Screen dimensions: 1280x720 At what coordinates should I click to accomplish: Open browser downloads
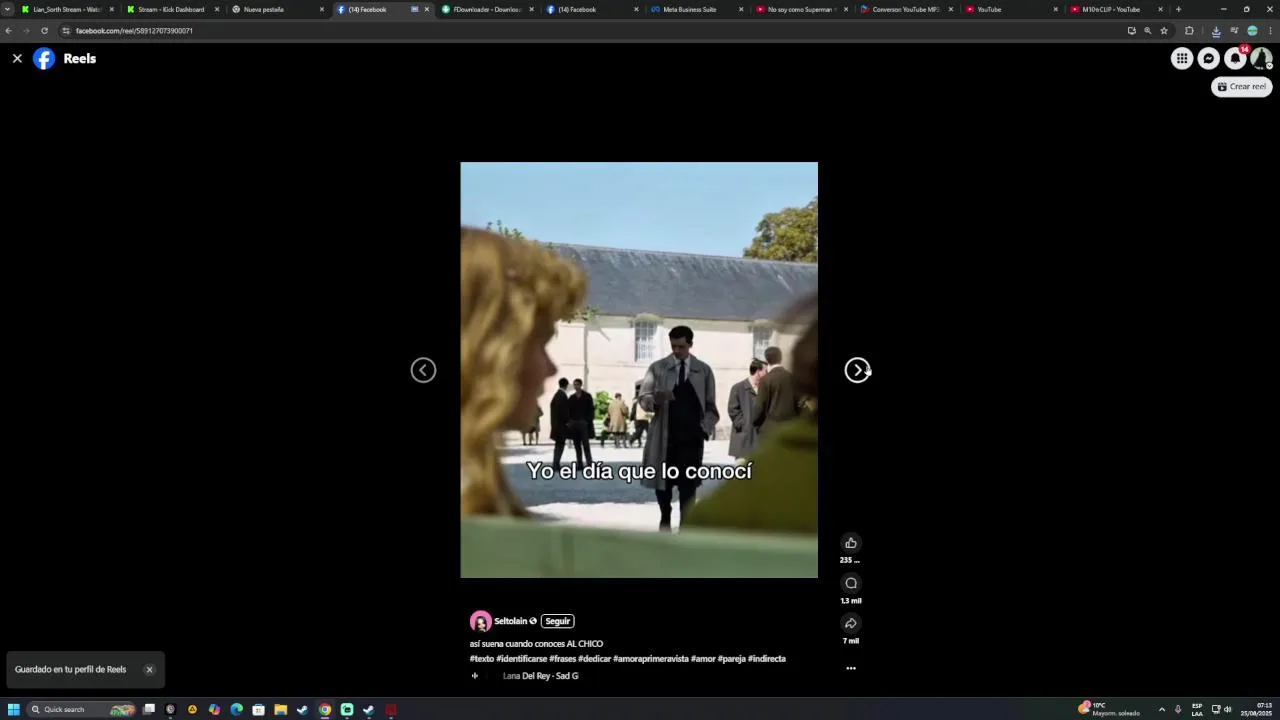[1216, 31]
